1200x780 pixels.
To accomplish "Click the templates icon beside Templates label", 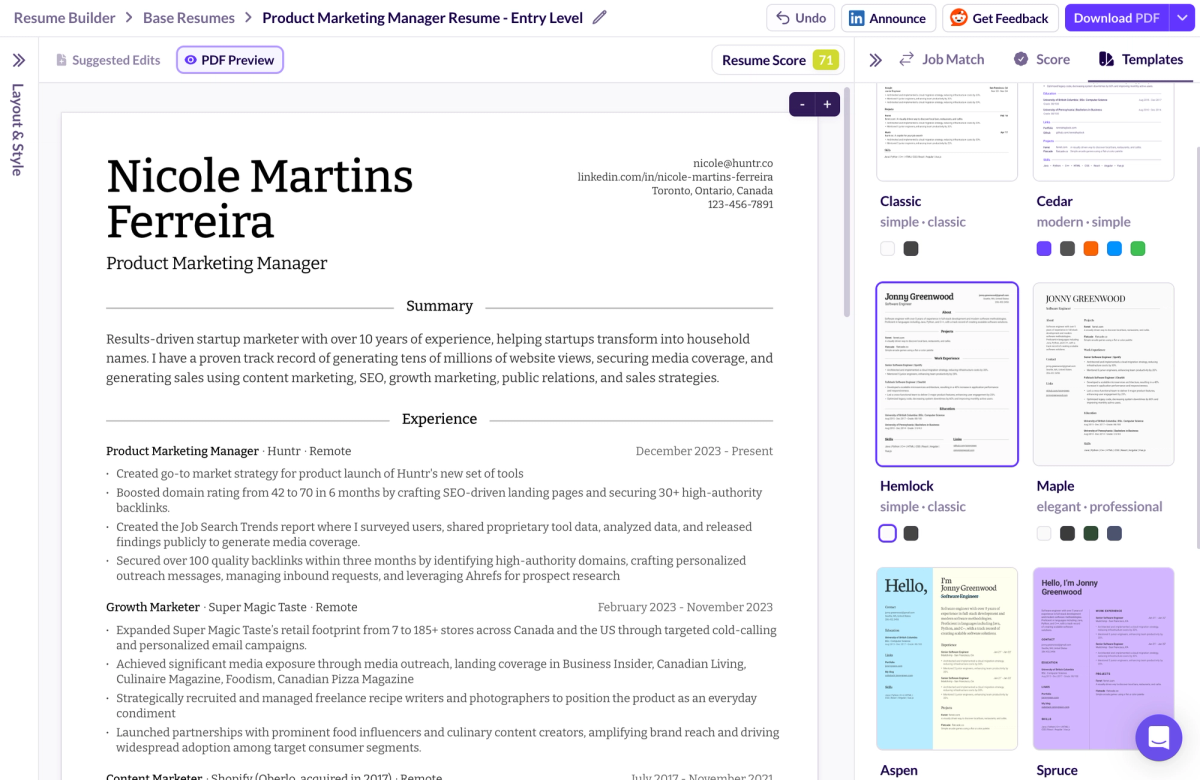I will (x=1107, y=59).
